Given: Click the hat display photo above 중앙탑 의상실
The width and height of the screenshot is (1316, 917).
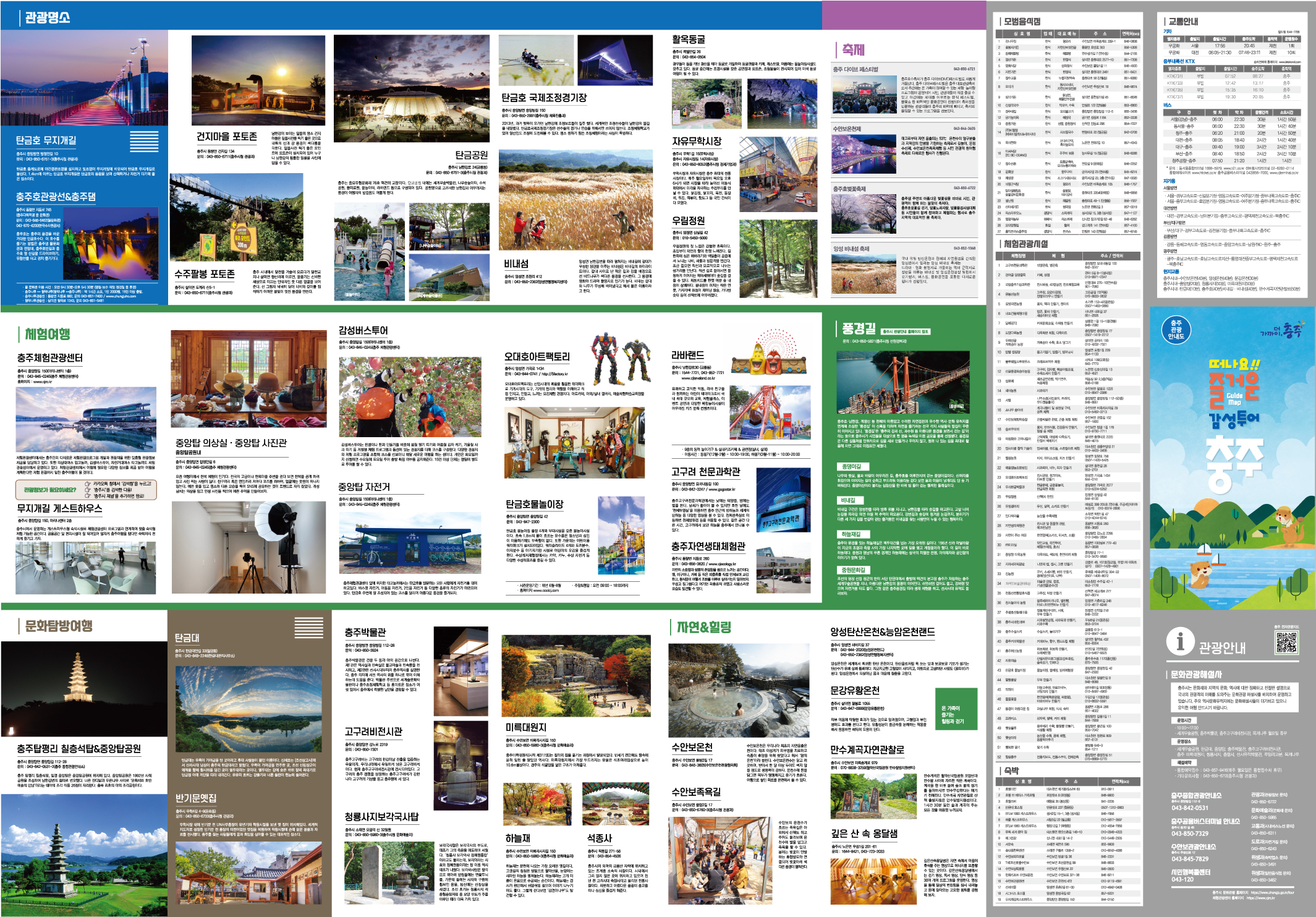Looking at the screenshot, I should [249, 378].
